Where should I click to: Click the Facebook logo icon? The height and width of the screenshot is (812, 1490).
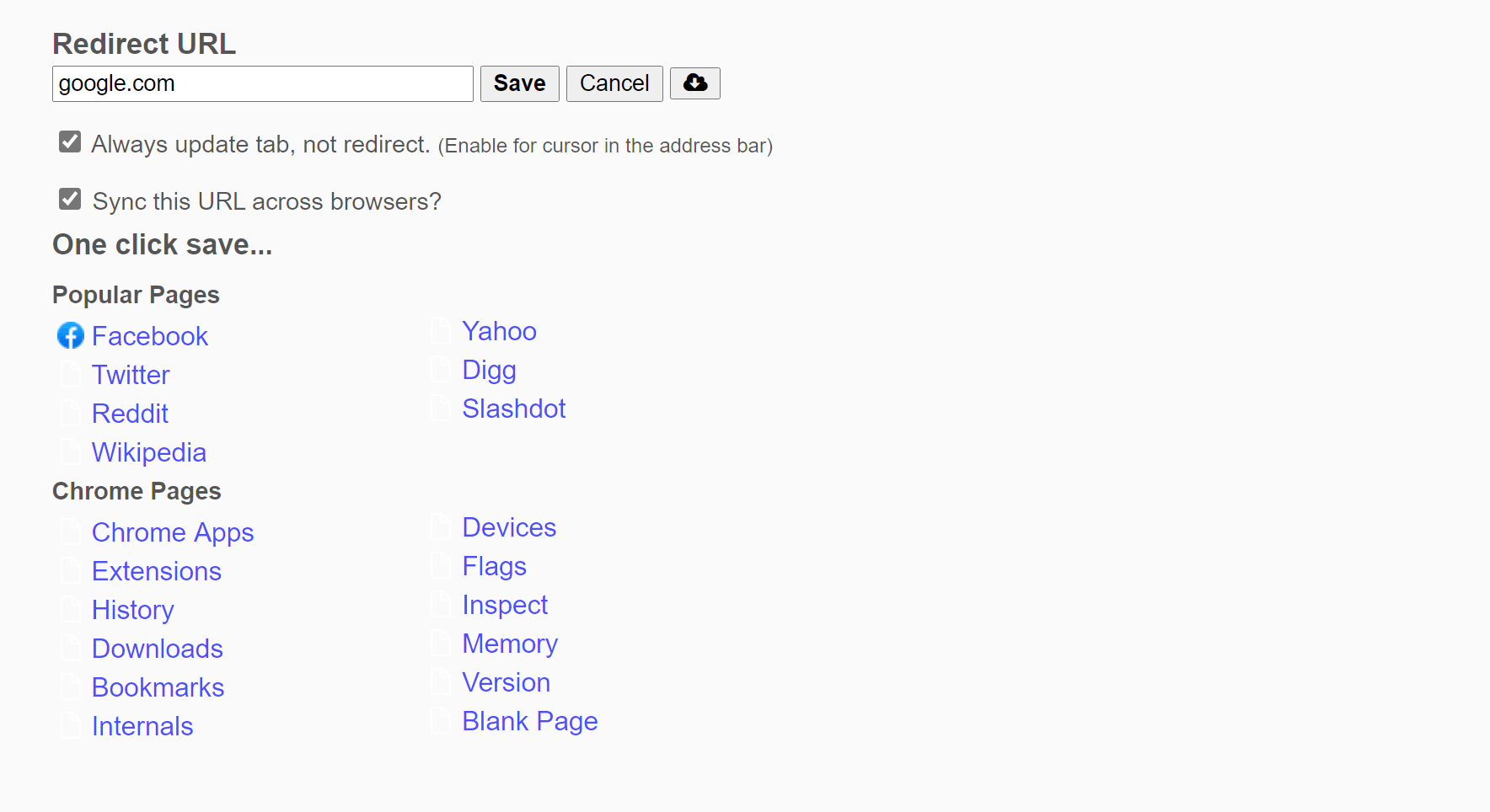71,335
